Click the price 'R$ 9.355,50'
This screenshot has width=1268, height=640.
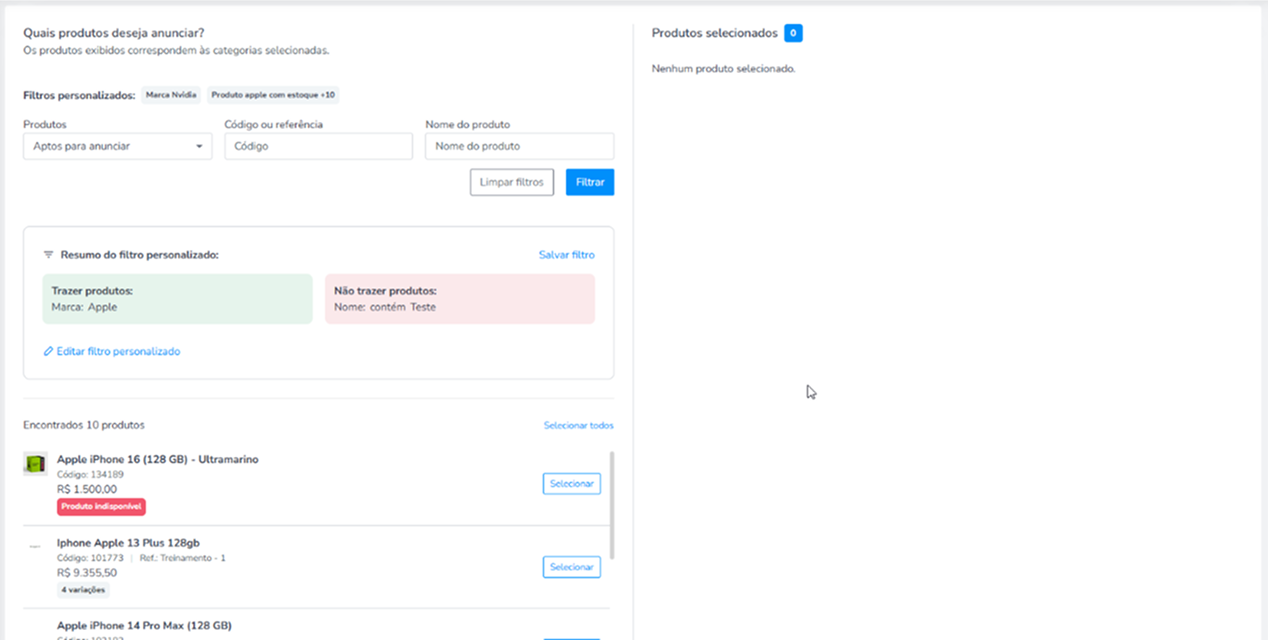[87, 573]
